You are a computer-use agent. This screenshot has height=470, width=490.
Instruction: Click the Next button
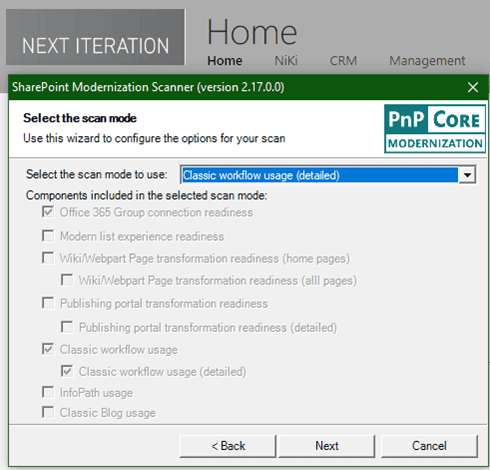[327, 446]
